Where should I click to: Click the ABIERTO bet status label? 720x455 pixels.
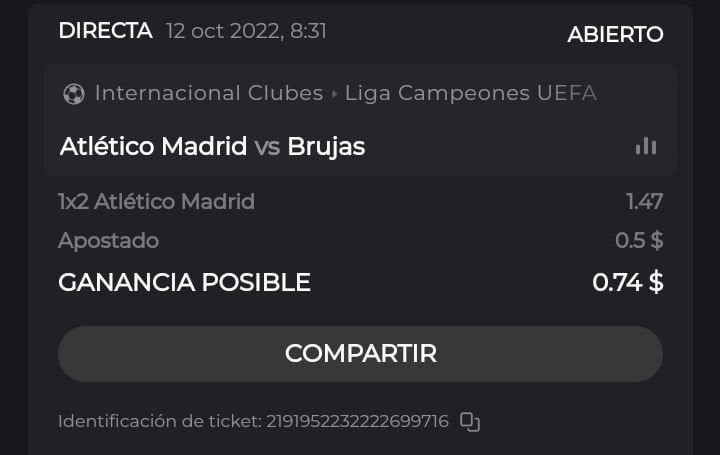[615, 34]
